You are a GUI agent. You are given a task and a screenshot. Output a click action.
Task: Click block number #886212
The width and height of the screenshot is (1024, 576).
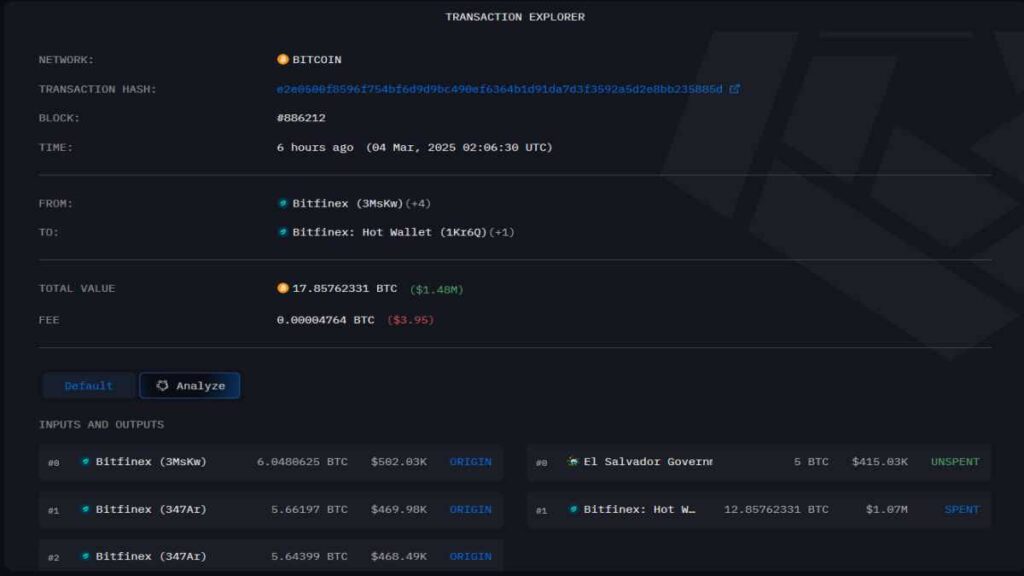tap(301, 118)
